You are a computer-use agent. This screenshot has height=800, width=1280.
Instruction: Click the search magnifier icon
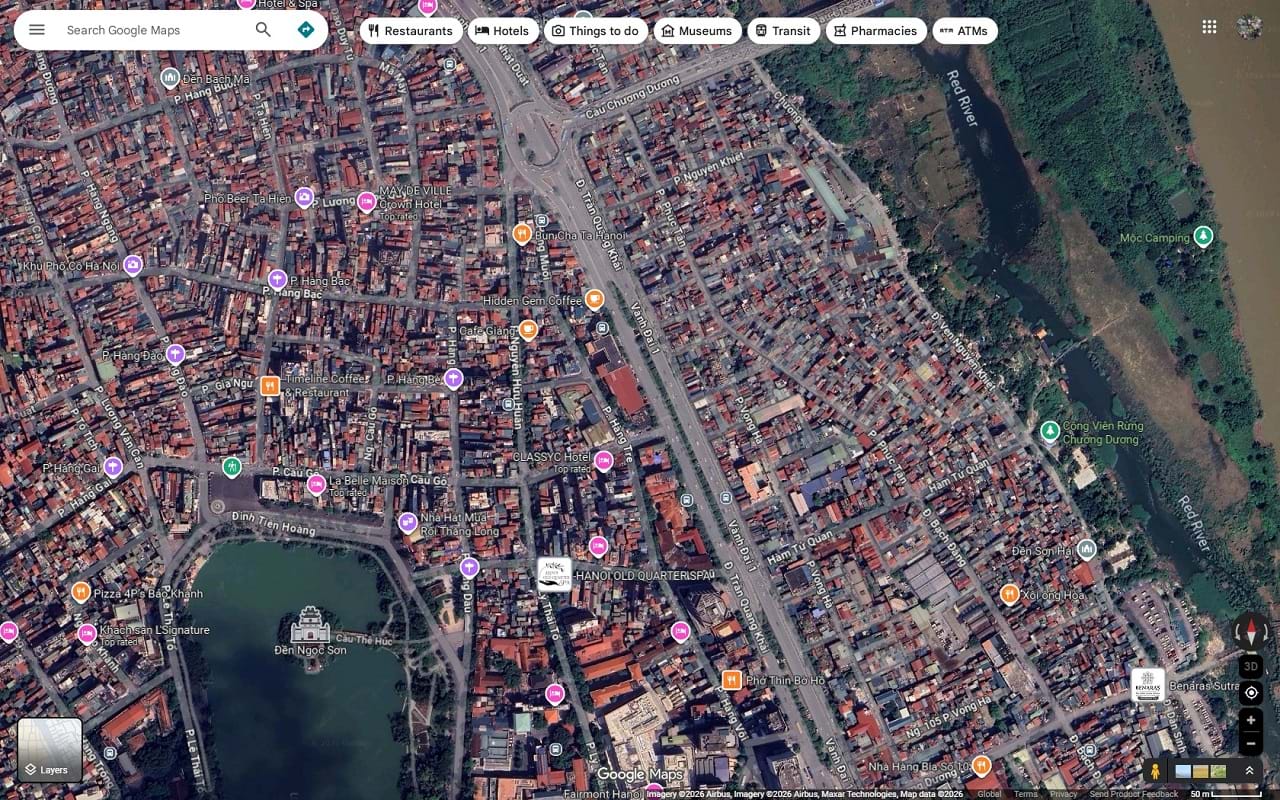(263, 30)
